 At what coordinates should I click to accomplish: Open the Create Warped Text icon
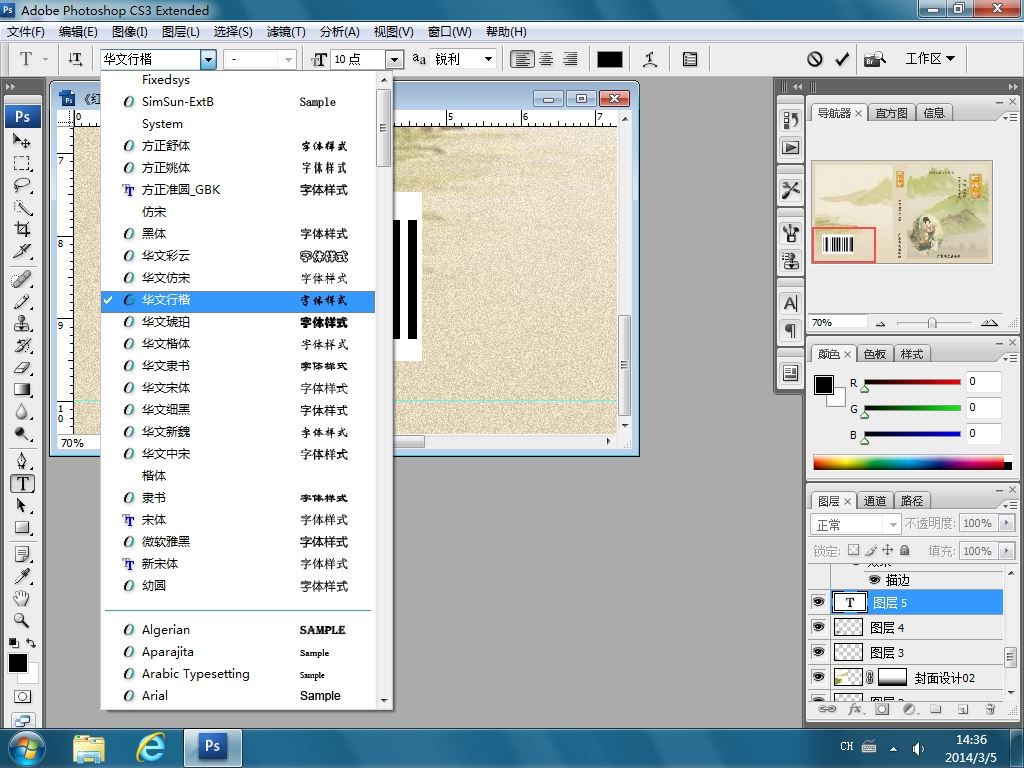point(650,59)
